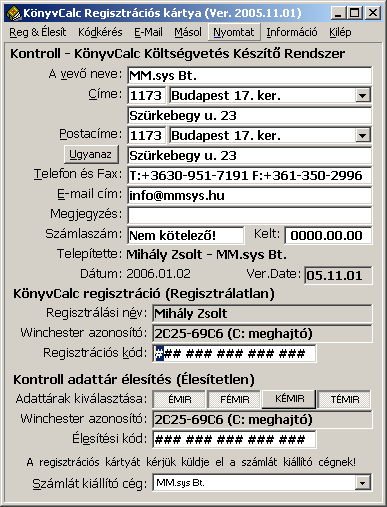Click the buyer name field MM.sys Bt.
Viewport: 387px width, 507px height.
tap(249, 75)
